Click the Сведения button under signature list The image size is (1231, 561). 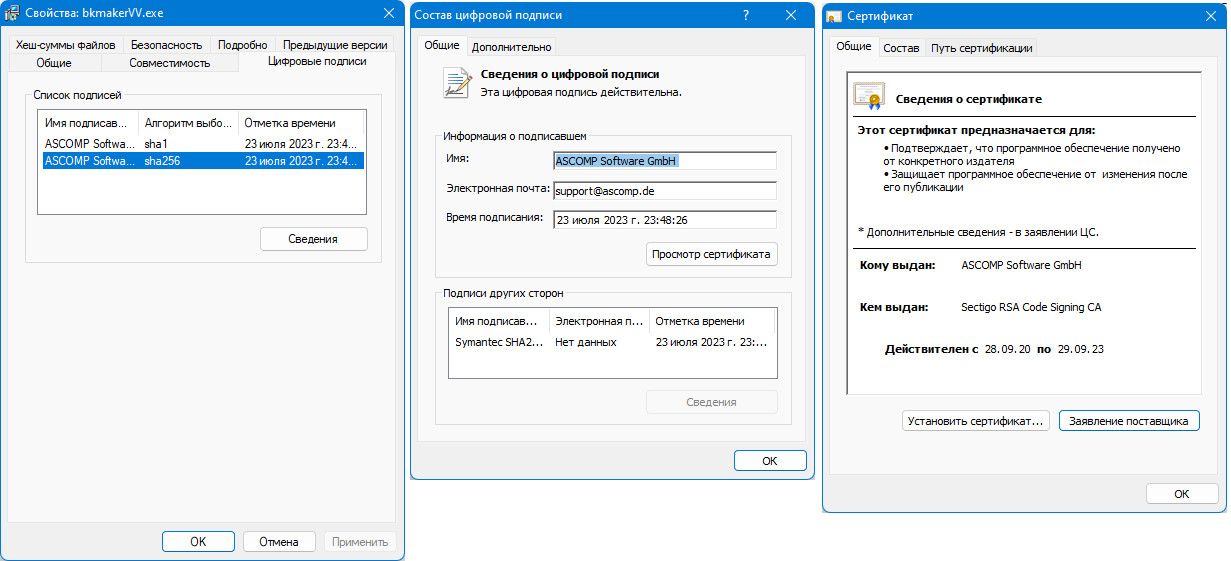[313, 239]
